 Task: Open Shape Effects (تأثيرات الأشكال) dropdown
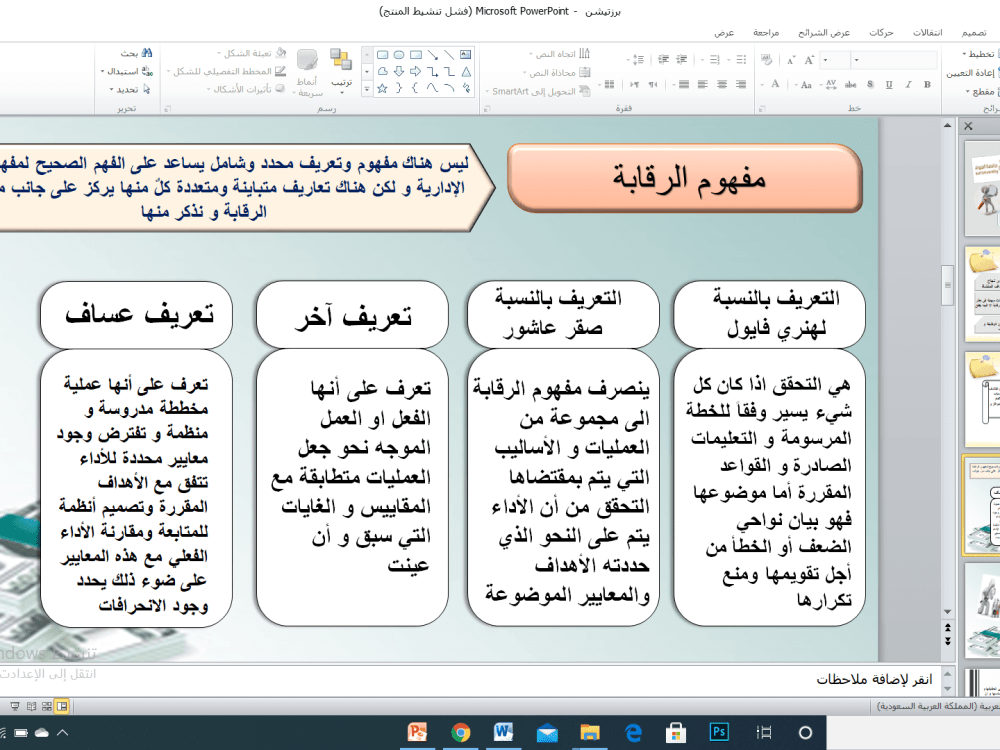coord(246,89)
